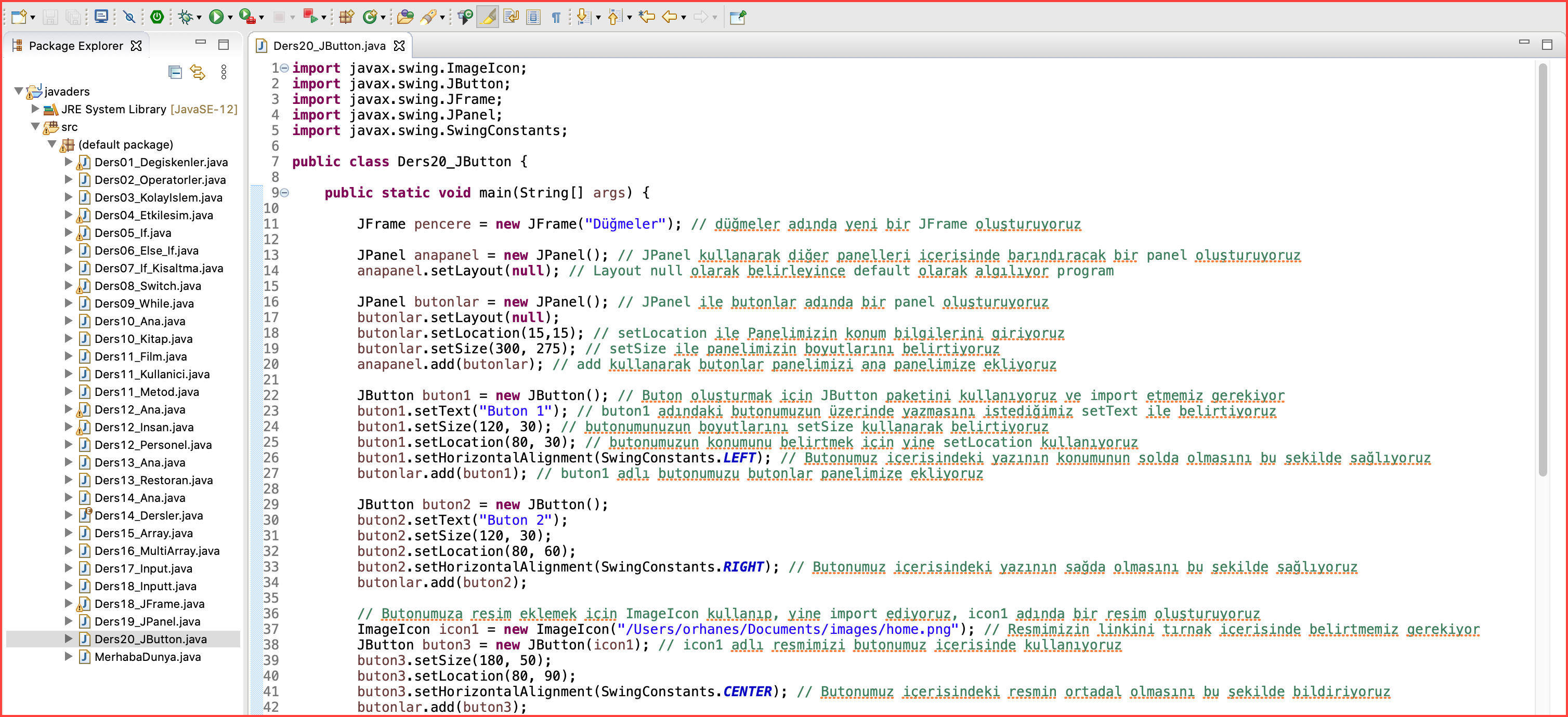Open Package Explorer View Menu dots
Image resolution: width=1568 pixels, height=717 pixels.
point(224,72)
